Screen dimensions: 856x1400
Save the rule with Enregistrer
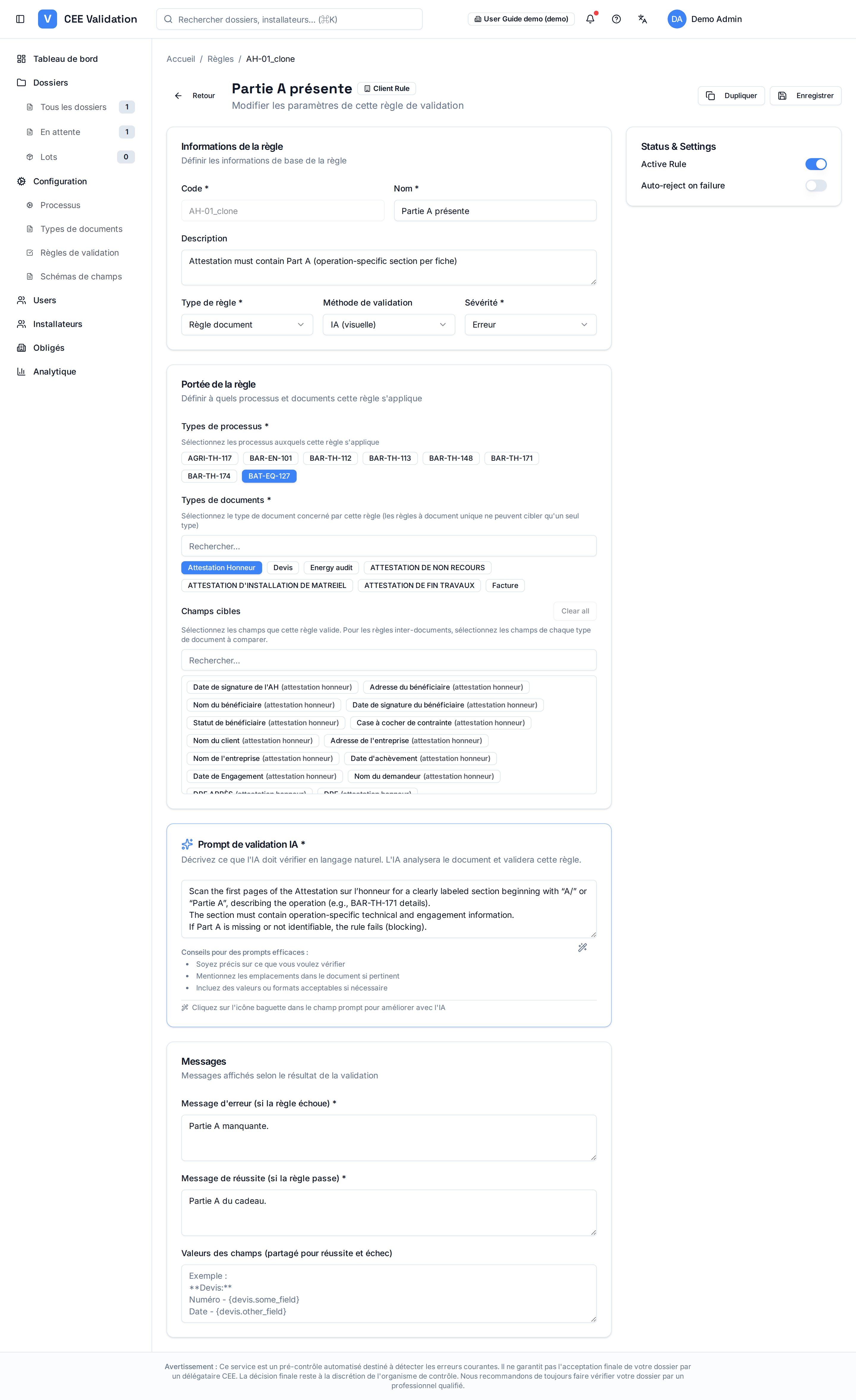(x=805, y=95)
